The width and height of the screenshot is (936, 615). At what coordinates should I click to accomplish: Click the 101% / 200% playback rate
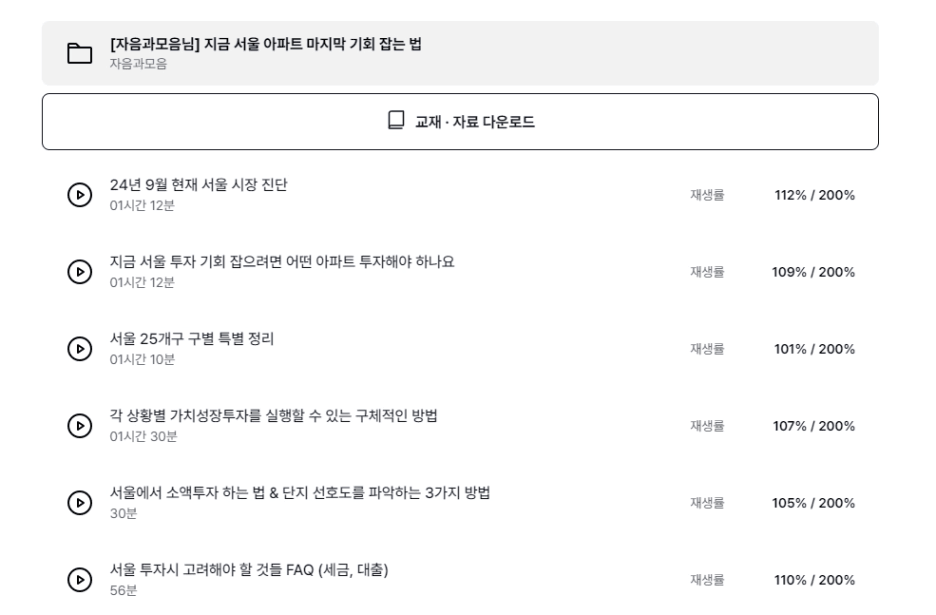coord(814,349)
